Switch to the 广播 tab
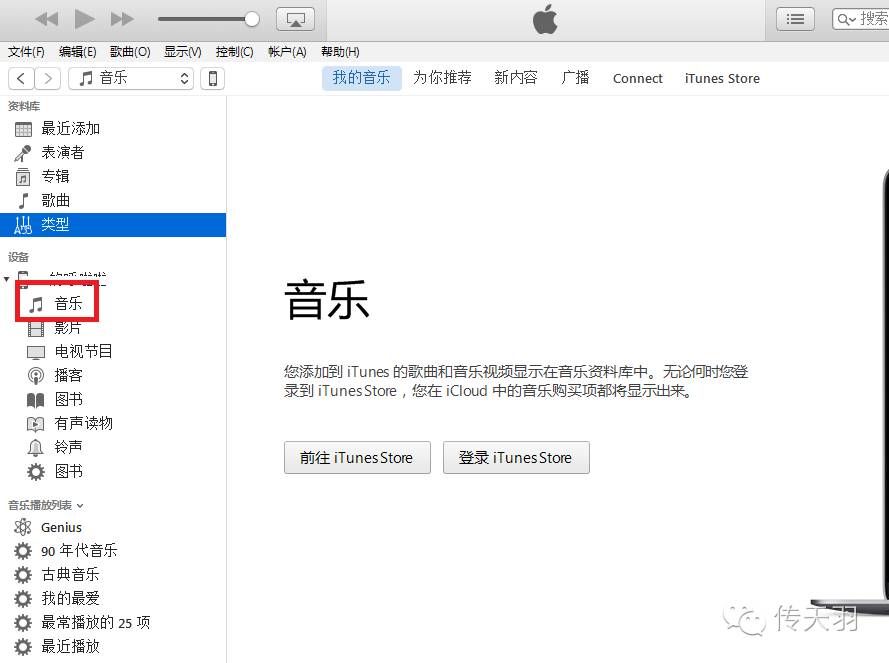 tap(575, 78)
